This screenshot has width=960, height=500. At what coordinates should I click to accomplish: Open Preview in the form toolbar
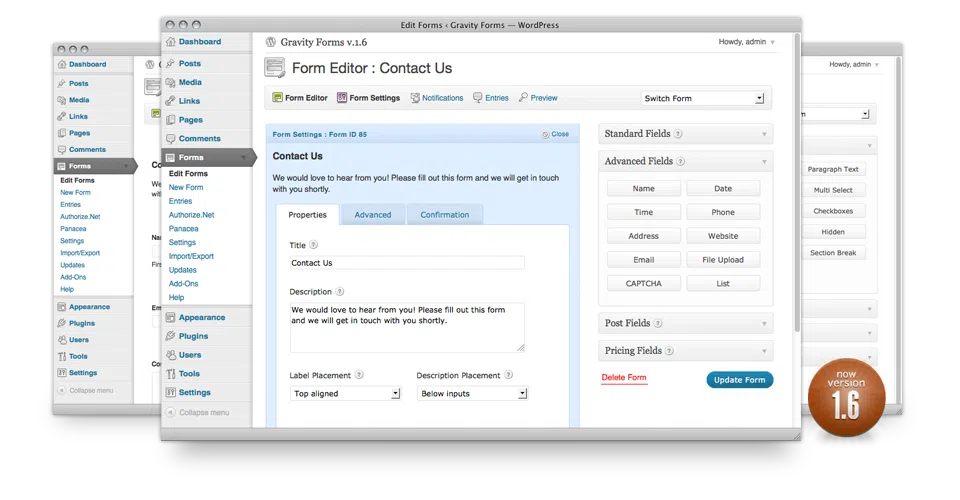coord(538,98)
